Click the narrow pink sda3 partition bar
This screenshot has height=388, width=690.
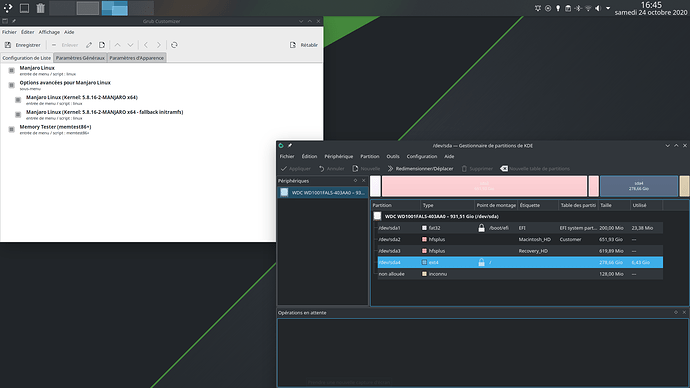point(593,186)
